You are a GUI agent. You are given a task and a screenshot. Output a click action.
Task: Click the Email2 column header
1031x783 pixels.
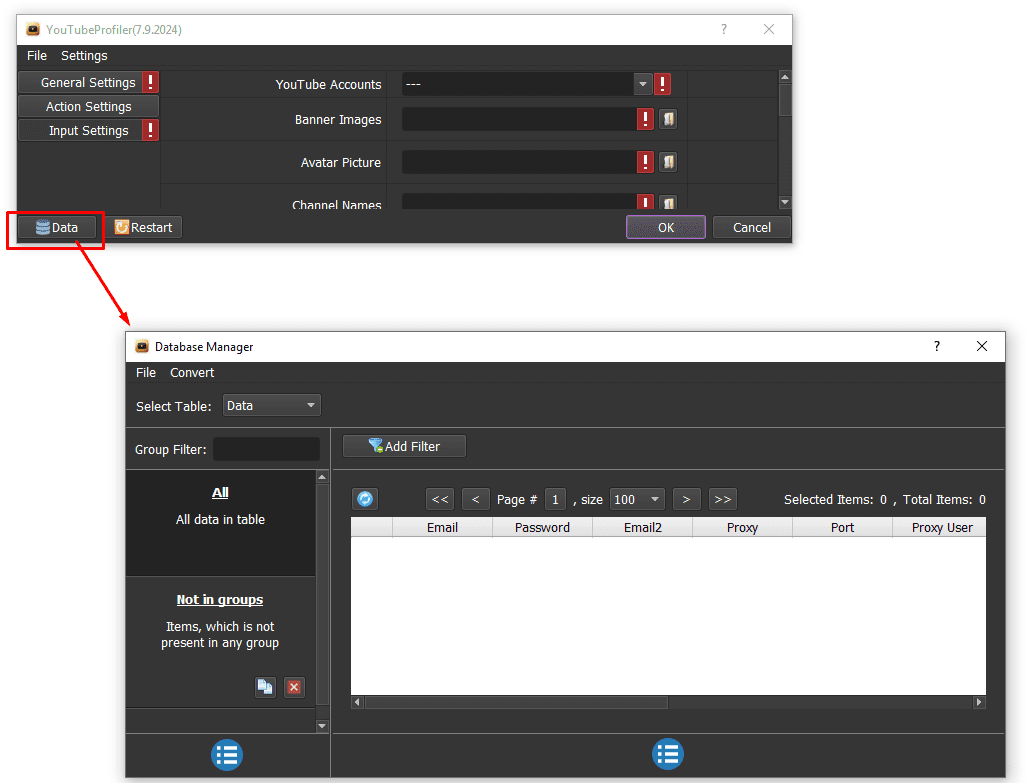642,527
